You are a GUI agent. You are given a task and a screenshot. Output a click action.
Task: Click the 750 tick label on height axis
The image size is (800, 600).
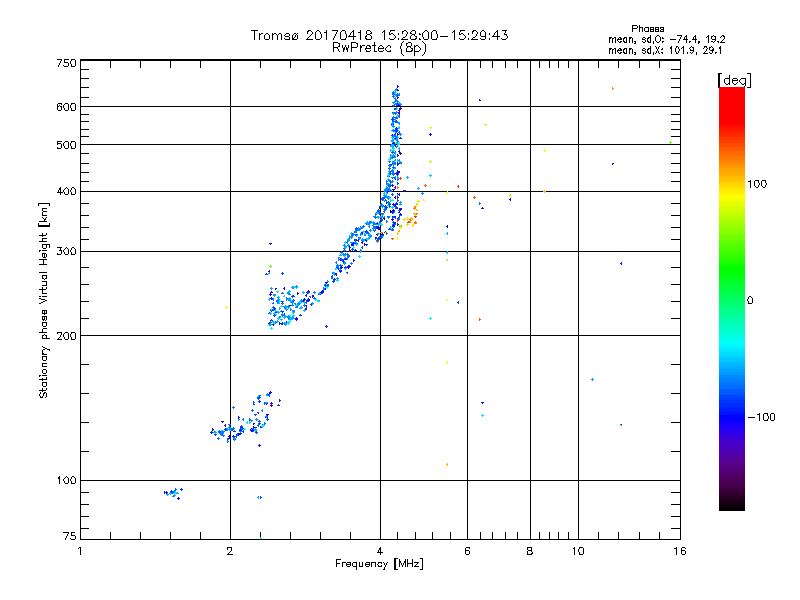66,63
